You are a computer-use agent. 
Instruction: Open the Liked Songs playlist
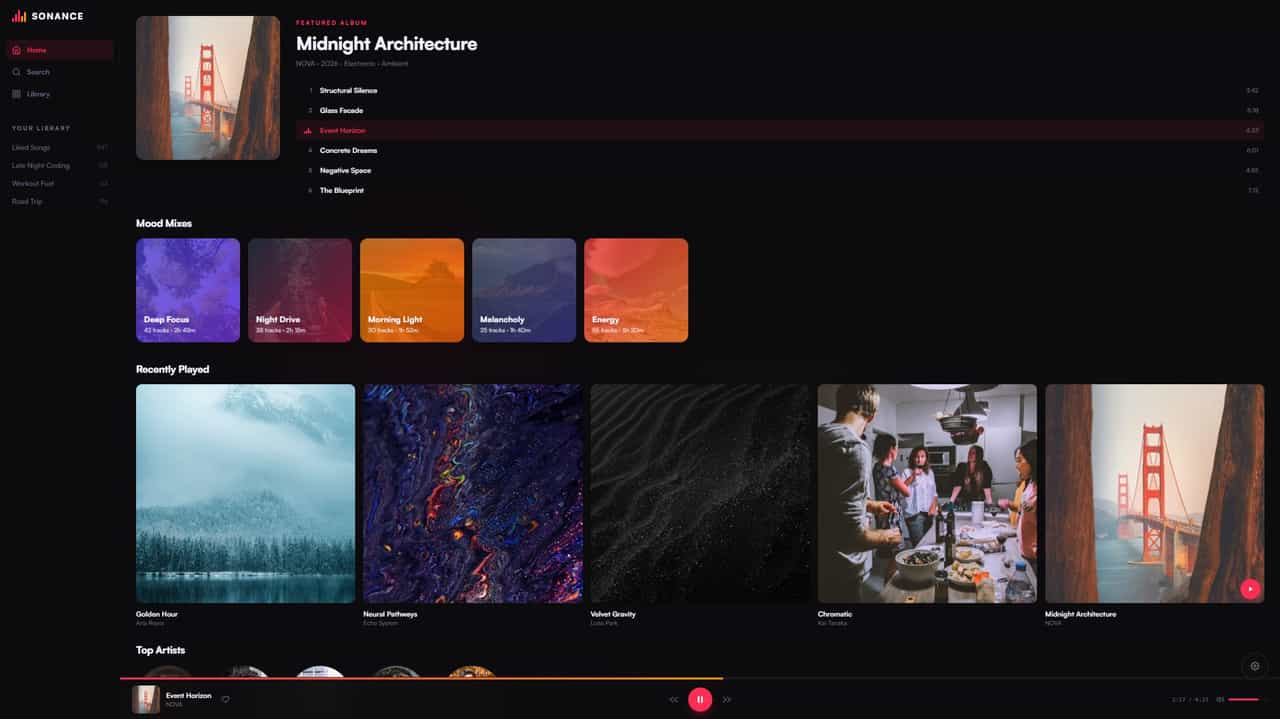[x=31, y=147]
